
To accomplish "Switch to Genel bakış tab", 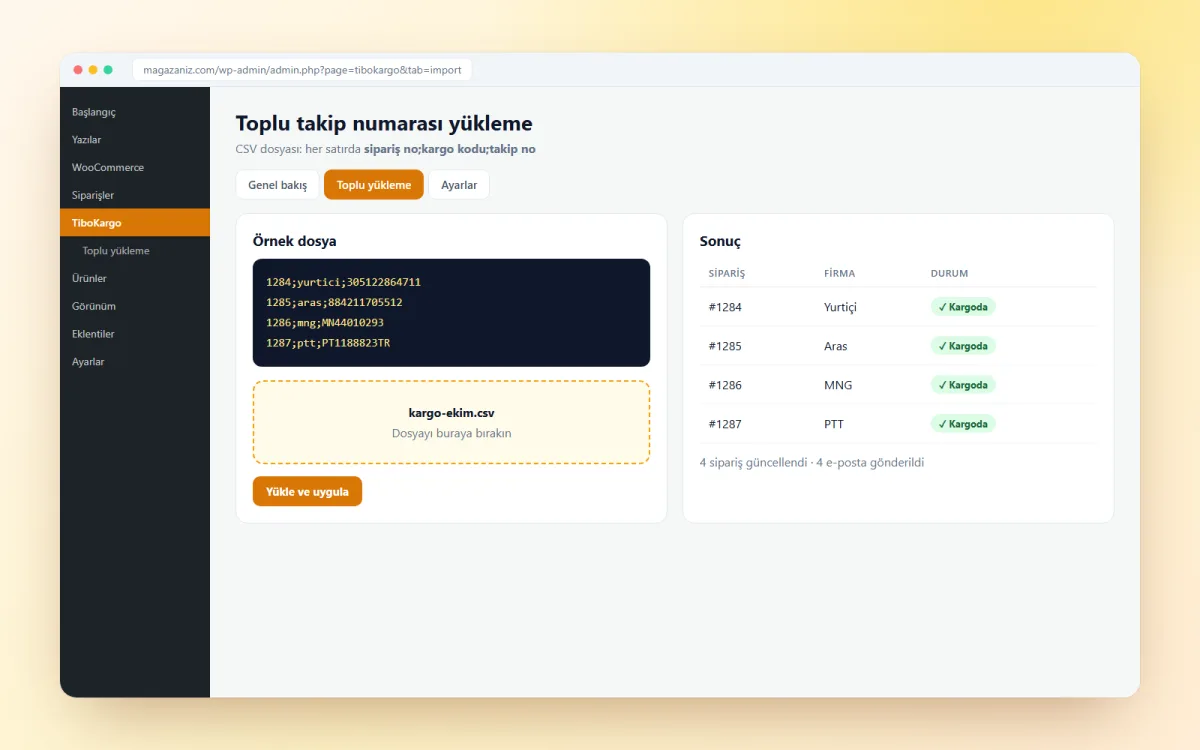I will coord(277,185).
